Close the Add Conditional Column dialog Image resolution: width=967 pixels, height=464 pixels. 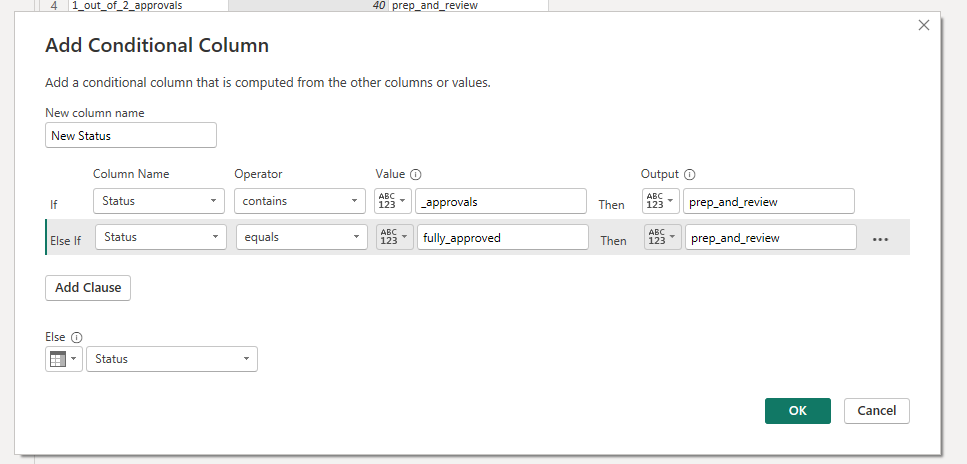(923, 25)
